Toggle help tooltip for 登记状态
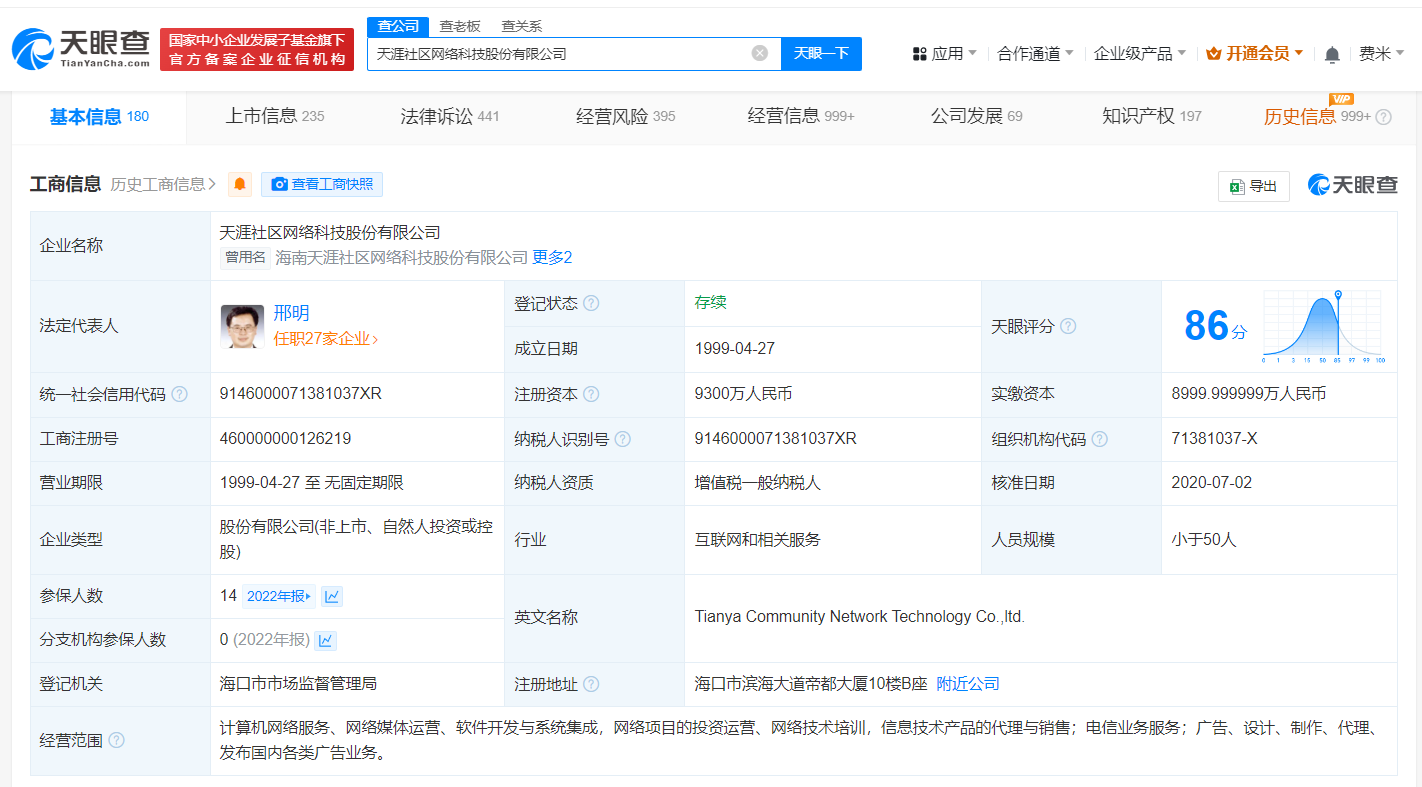1422x787 pixels. point(593,302)
